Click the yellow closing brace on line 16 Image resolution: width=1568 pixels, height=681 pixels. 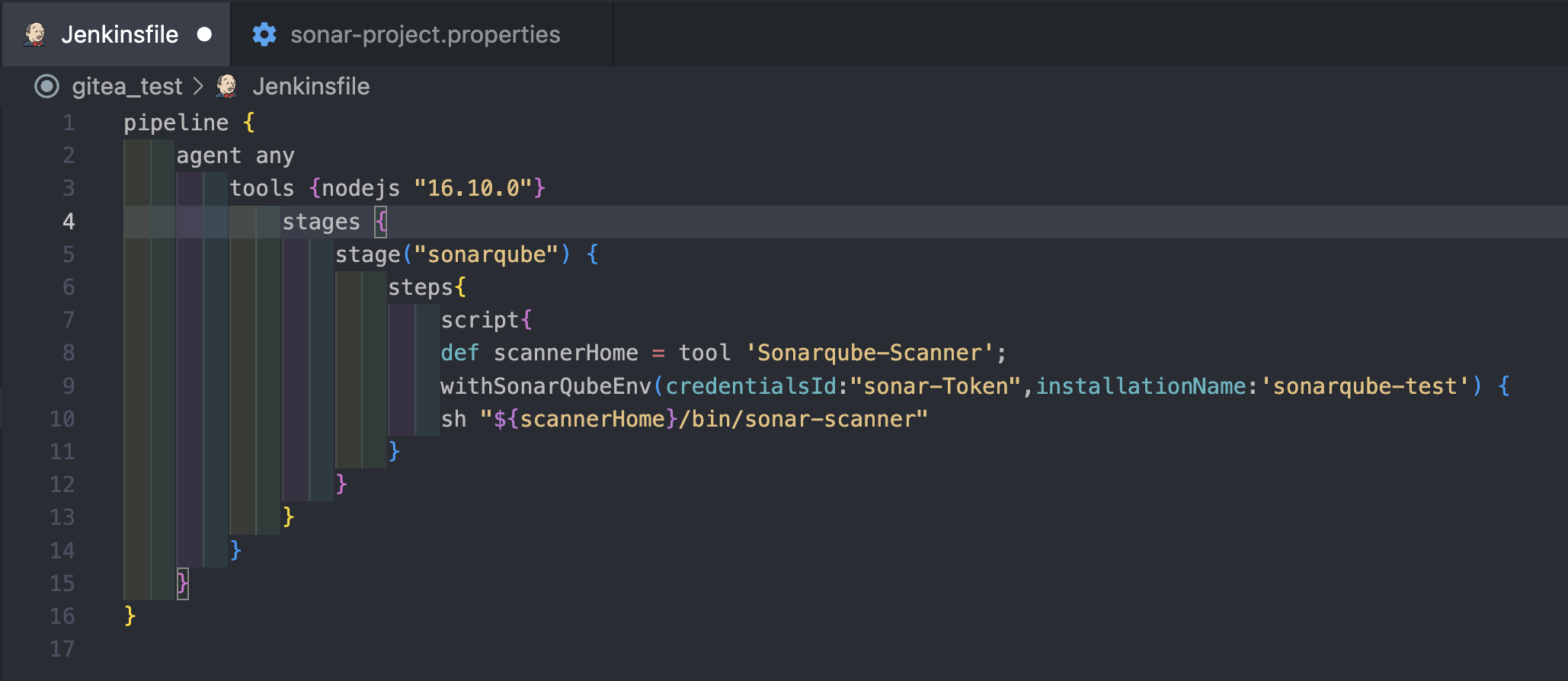[x=130, y=616]
